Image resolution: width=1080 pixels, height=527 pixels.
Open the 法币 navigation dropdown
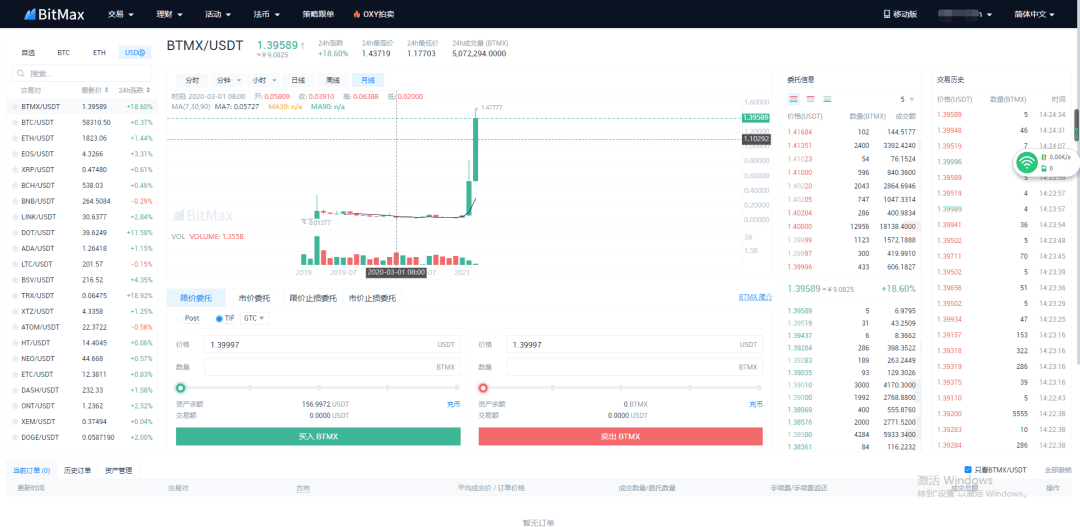click(x=267, y=14)
